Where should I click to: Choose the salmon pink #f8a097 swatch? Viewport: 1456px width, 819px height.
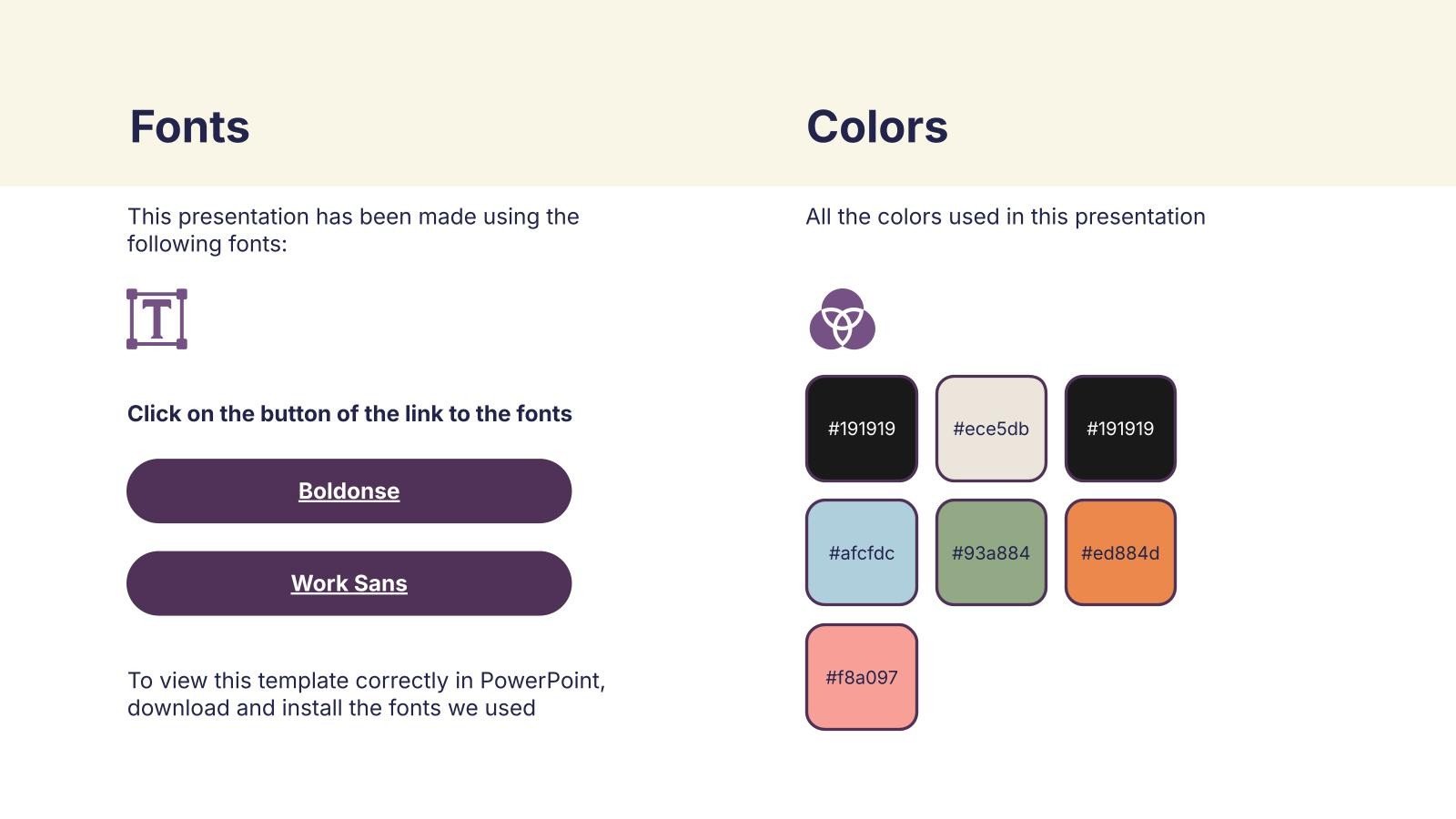click(x=862, y=677)
